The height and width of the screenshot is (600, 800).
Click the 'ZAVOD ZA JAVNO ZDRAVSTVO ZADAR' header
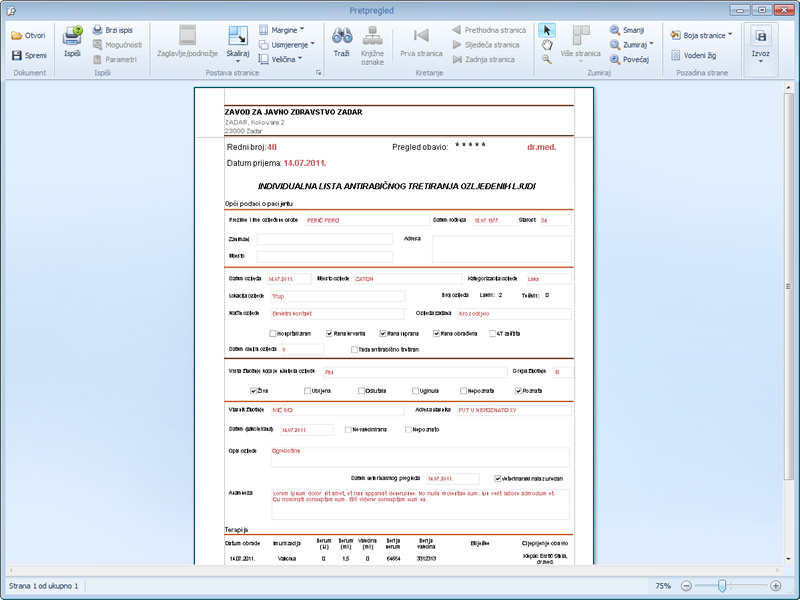click(x=293, y=112)
